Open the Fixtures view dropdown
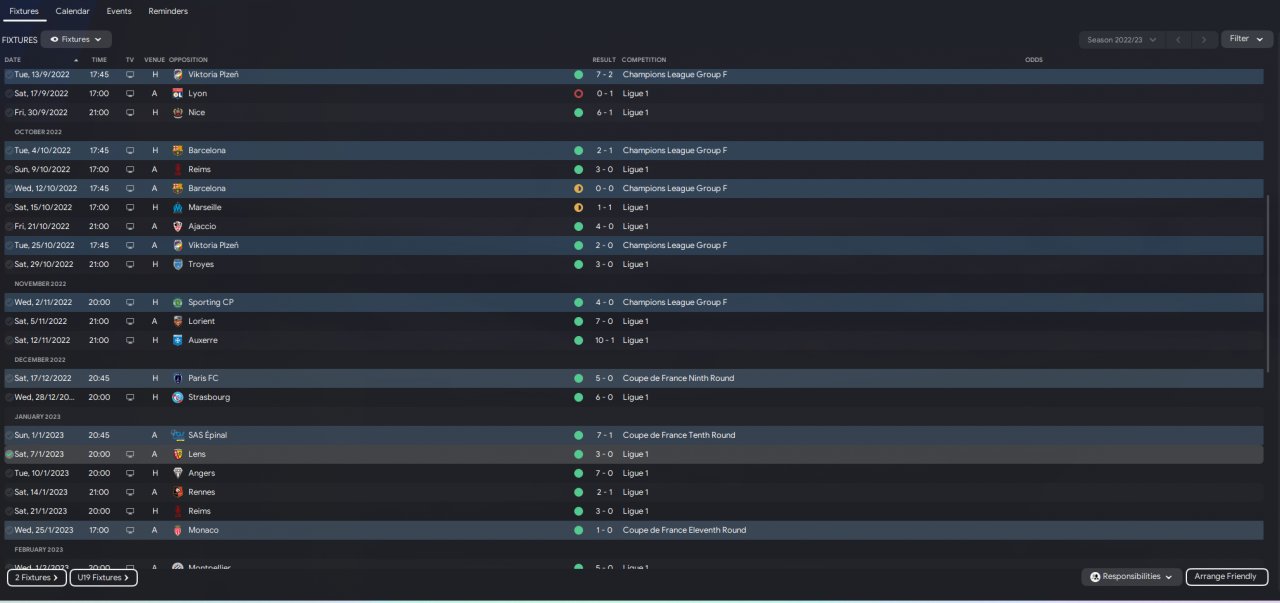Viewport: 1280px width, 603px height. 76,40
